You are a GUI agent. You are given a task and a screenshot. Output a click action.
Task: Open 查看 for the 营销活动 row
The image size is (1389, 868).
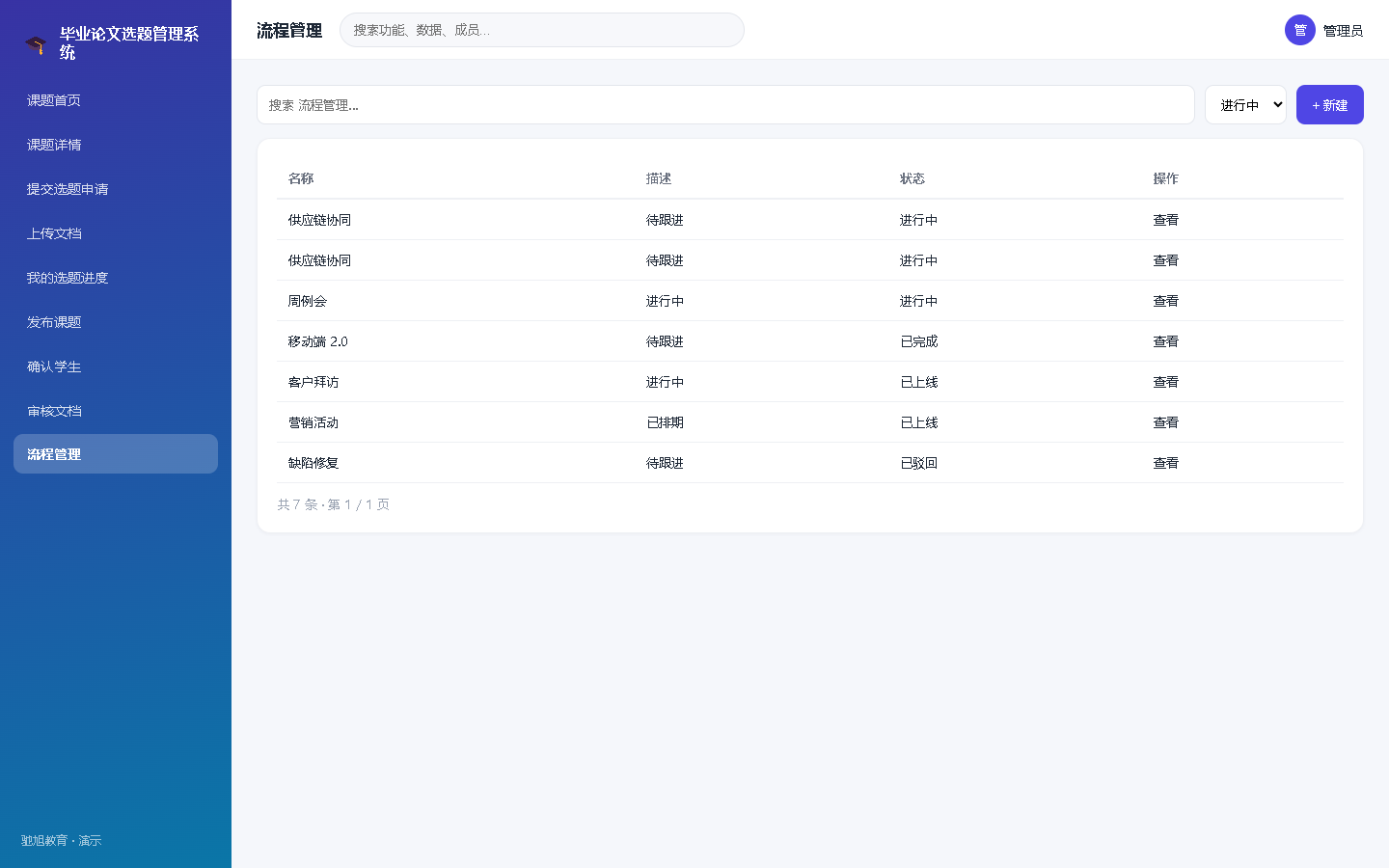tap(1165, 422)
